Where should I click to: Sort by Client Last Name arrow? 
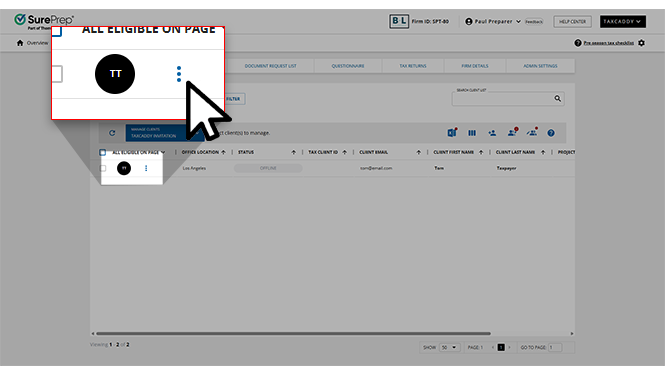[x=543, y=152]
